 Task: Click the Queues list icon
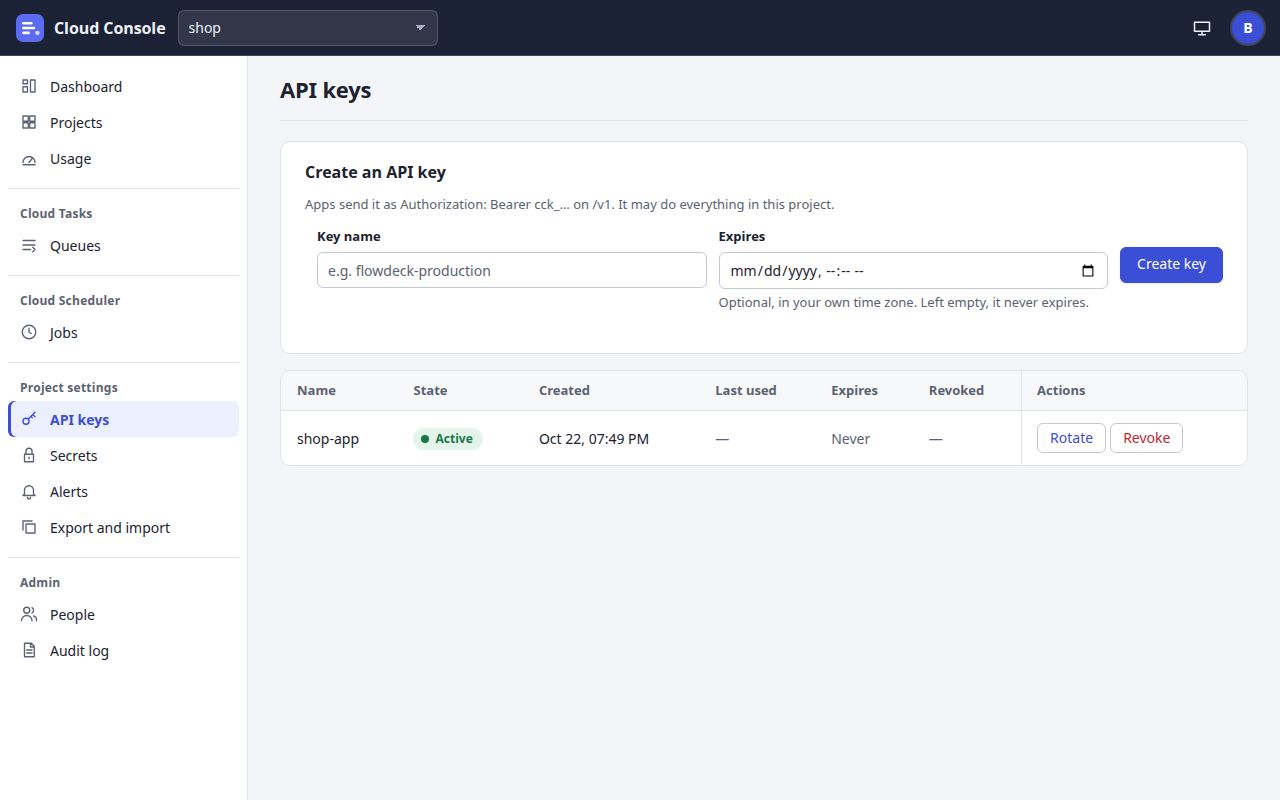[29, 246]
